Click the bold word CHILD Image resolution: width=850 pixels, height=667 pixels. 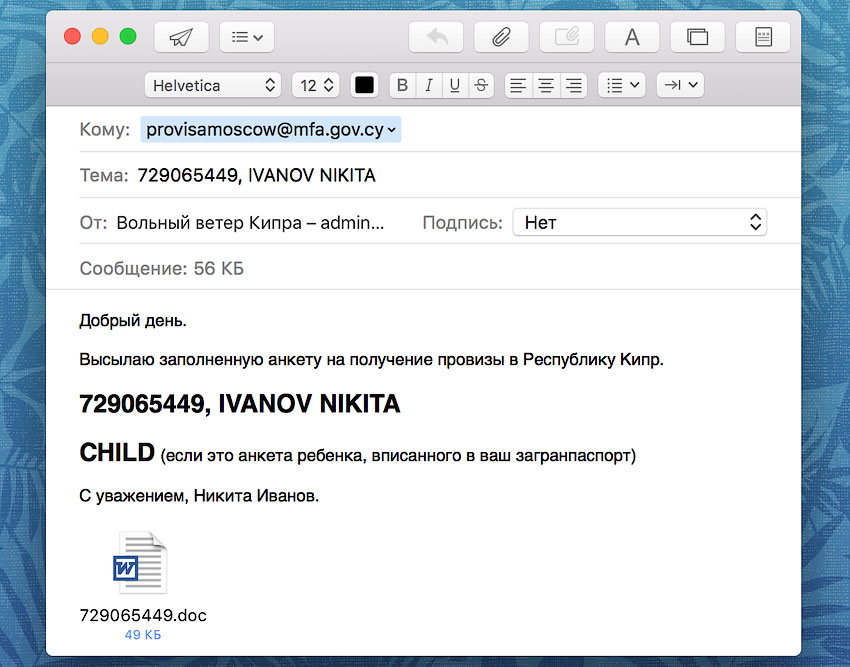pos(117,453)
